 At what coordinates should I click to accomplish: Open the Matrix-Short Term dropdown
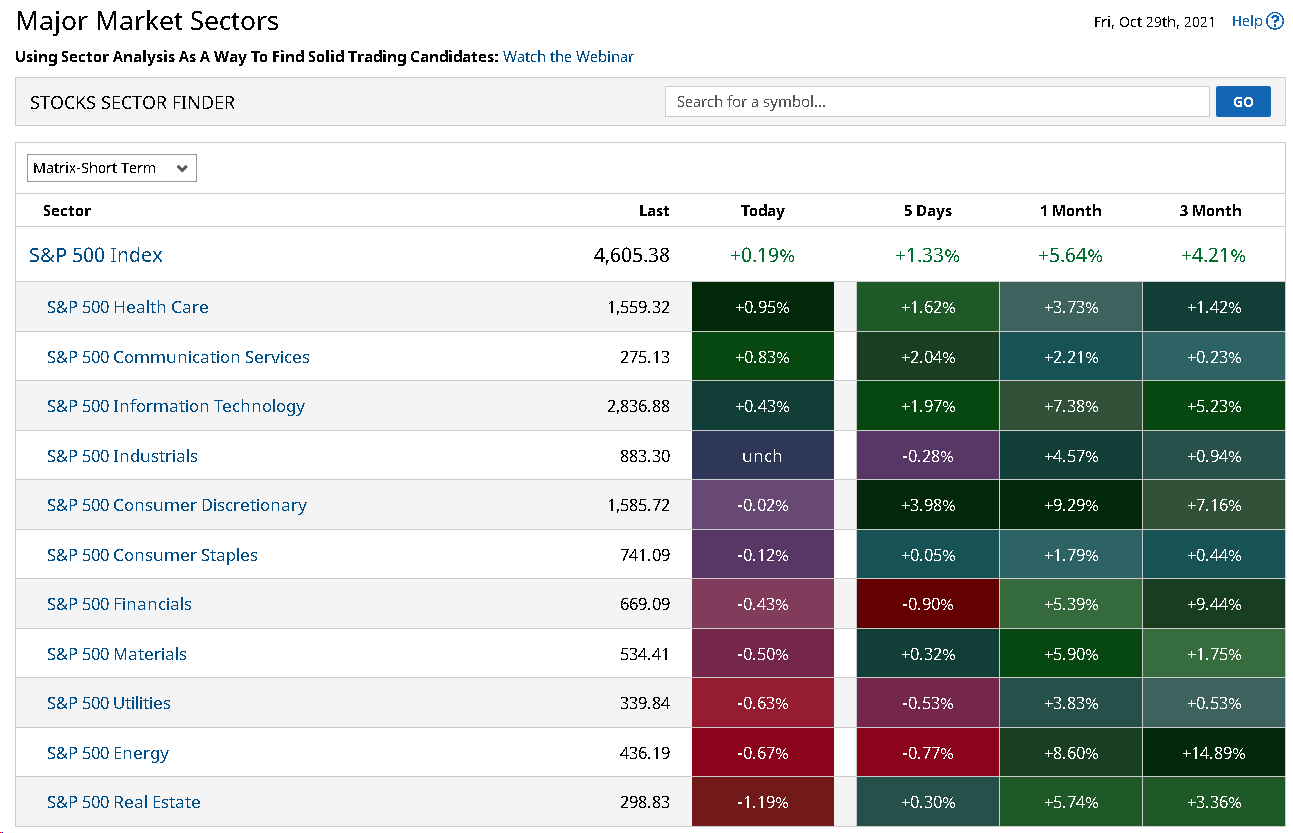pyautogui.click(x=112, y=168)
